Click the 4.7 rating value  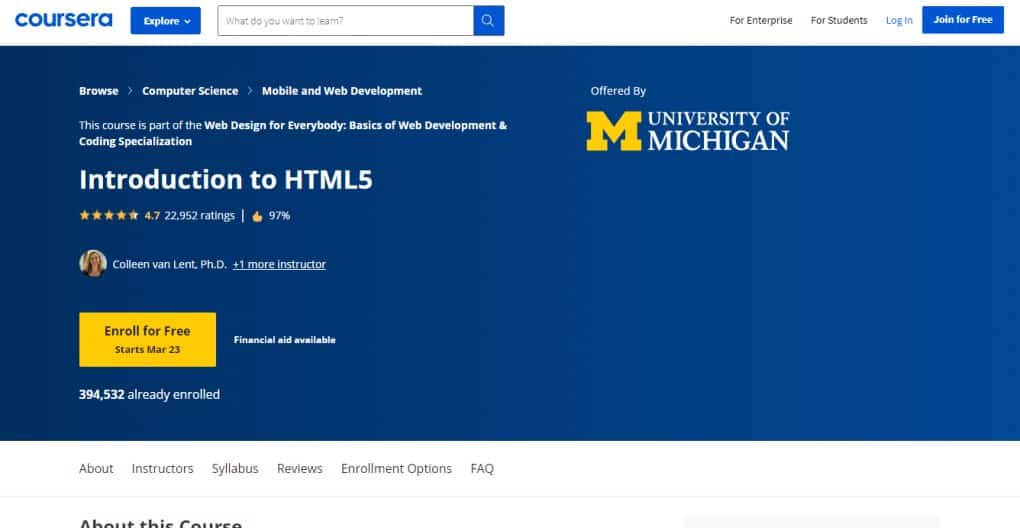[x=152, y=215]
